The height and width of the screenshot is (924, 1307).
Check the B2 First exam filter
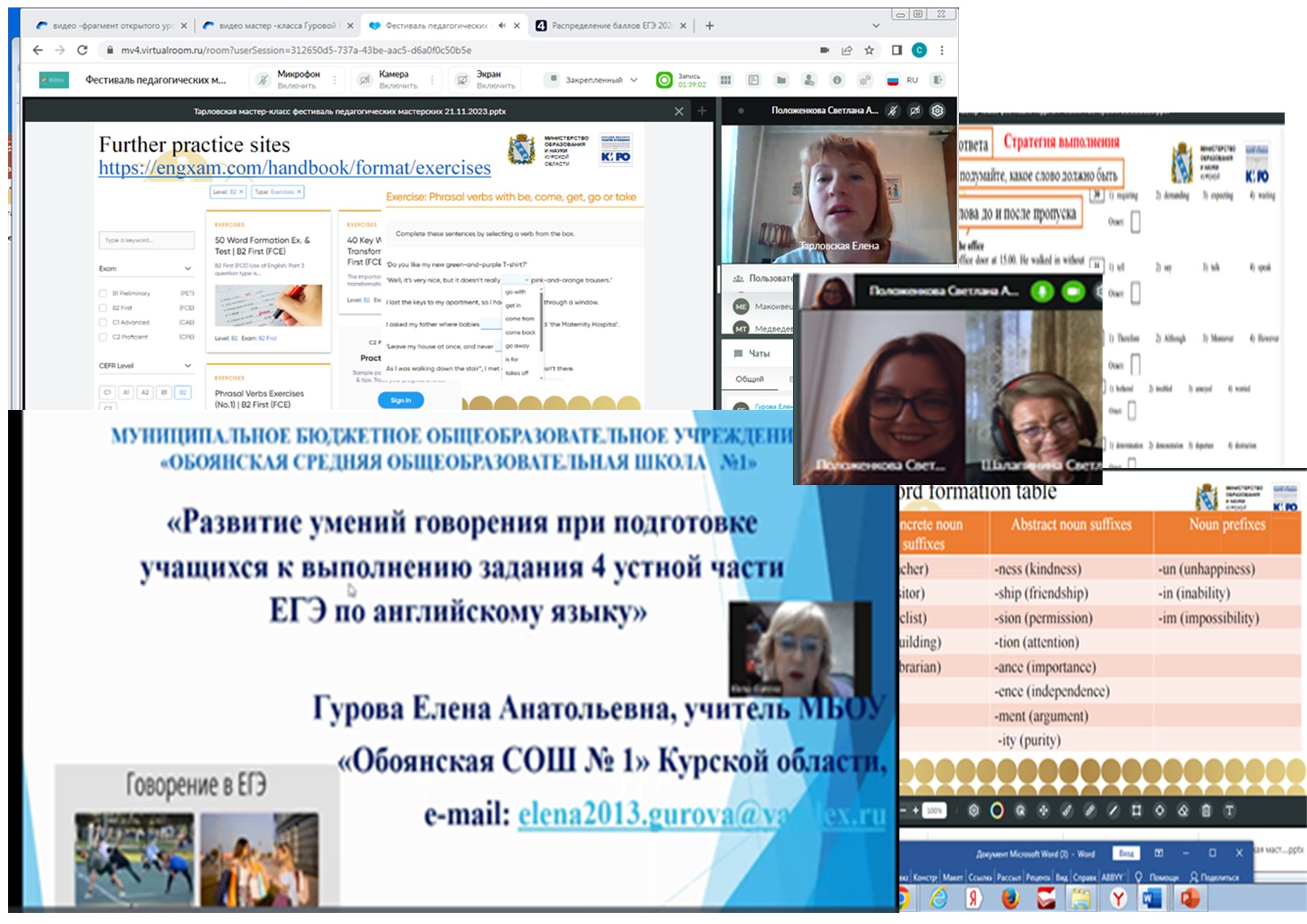tap(104, 308)
